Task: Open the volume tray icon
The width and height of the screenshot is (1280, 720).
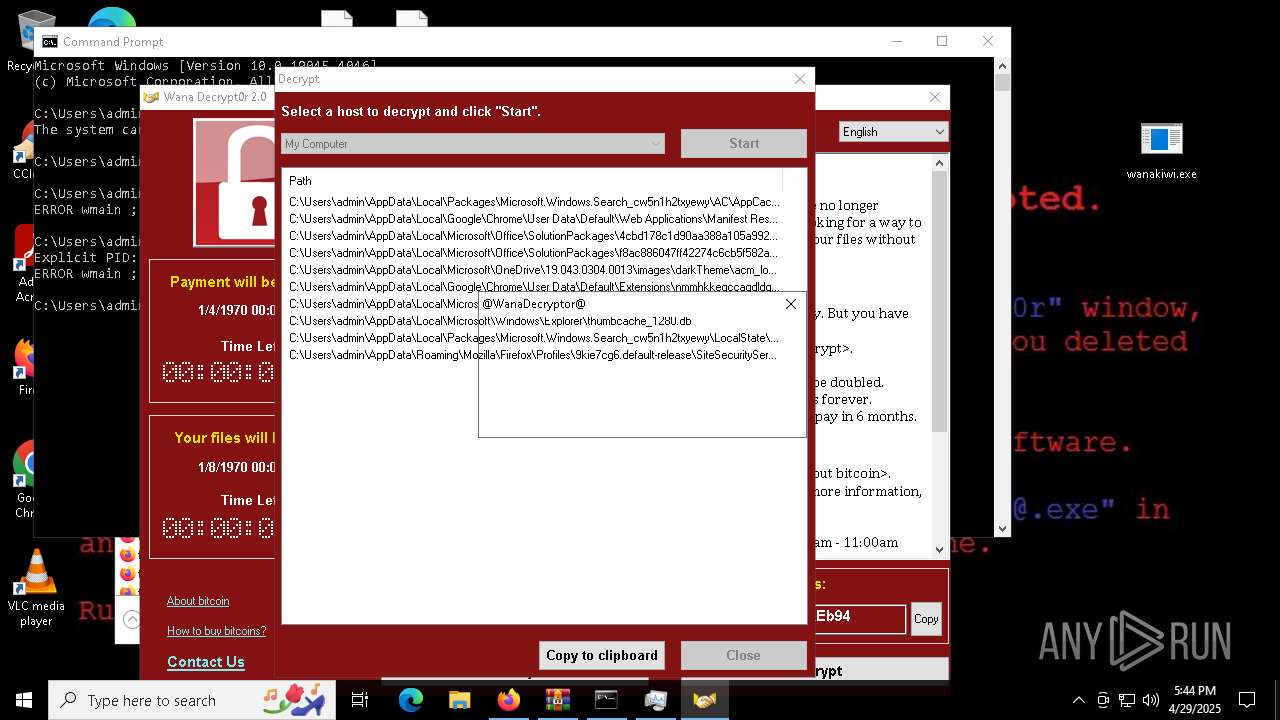Action: pos(1151,700)
